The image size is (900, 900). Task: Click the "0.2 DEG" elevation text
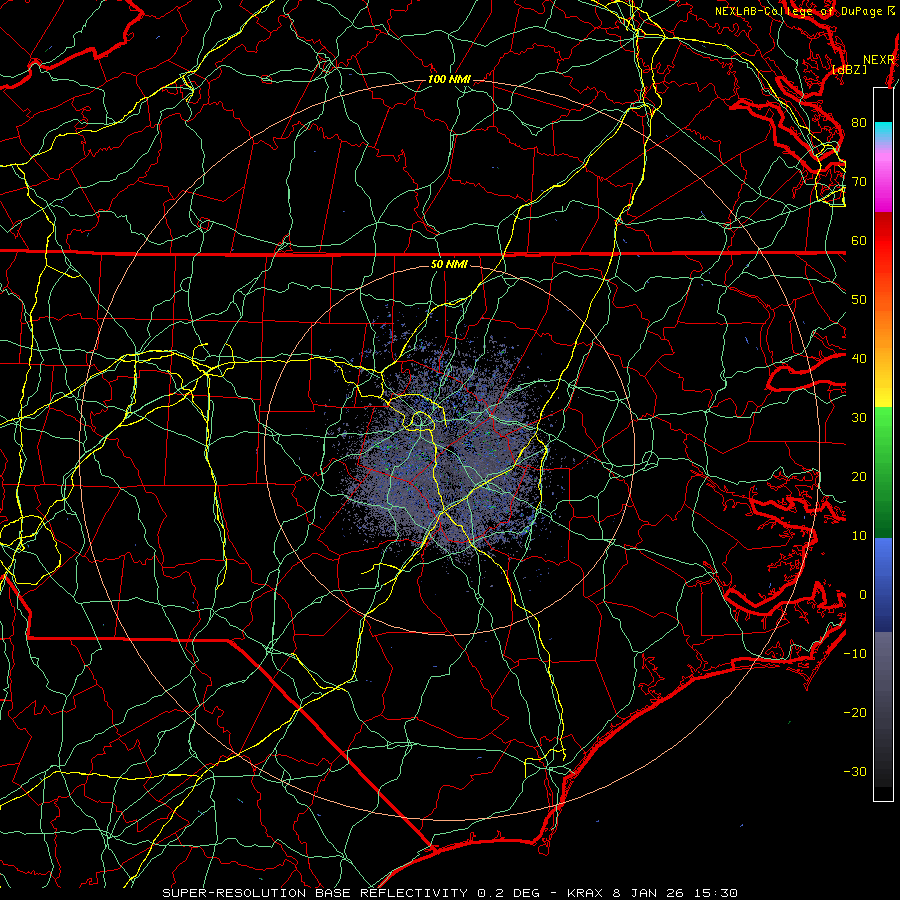coord(509,893)
